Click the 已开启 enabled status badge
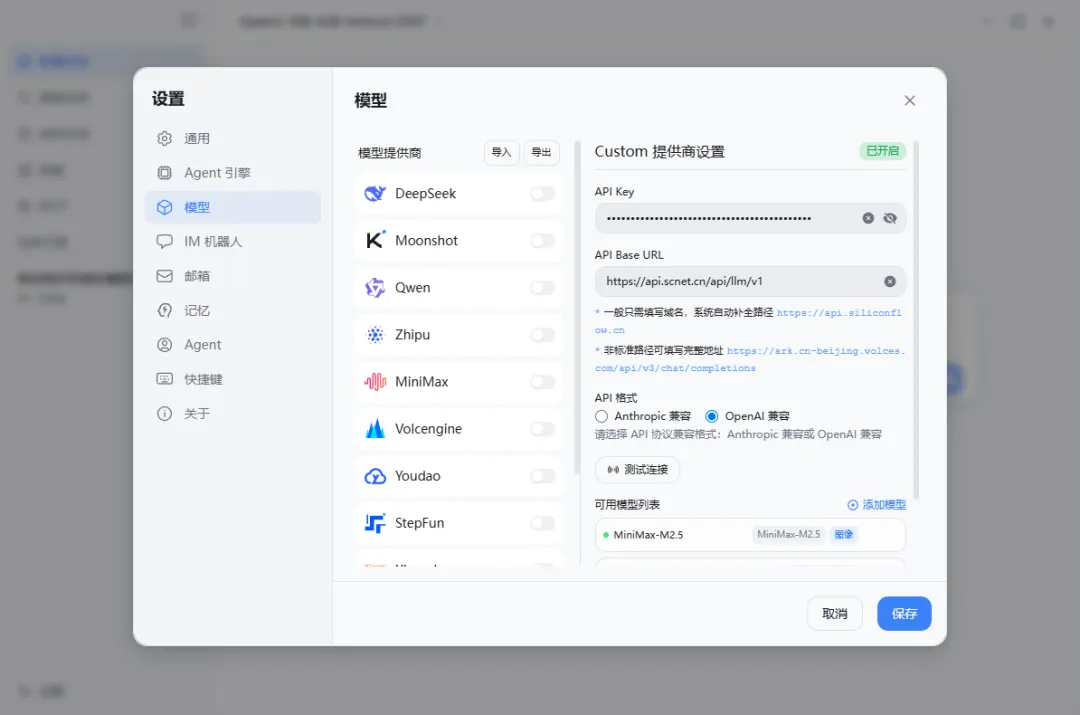This screenshot has height=715, width=1080. (x=882, y=151)
